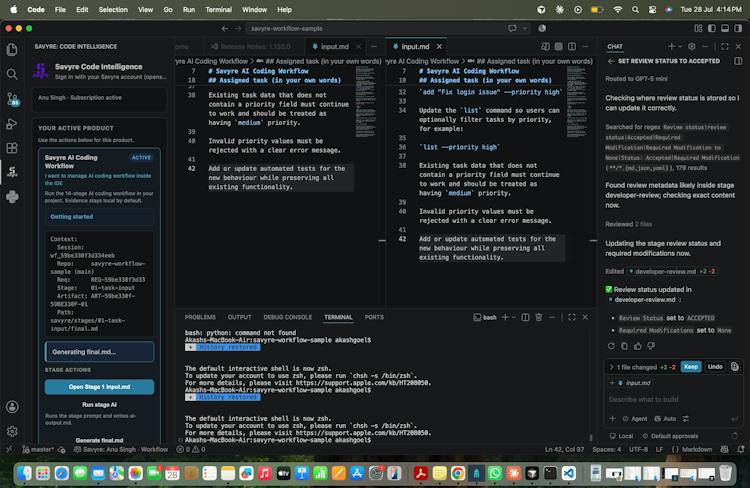Give thumbs up to chat response
Viewport: 750px width, 488px height.
click(638, 346)
